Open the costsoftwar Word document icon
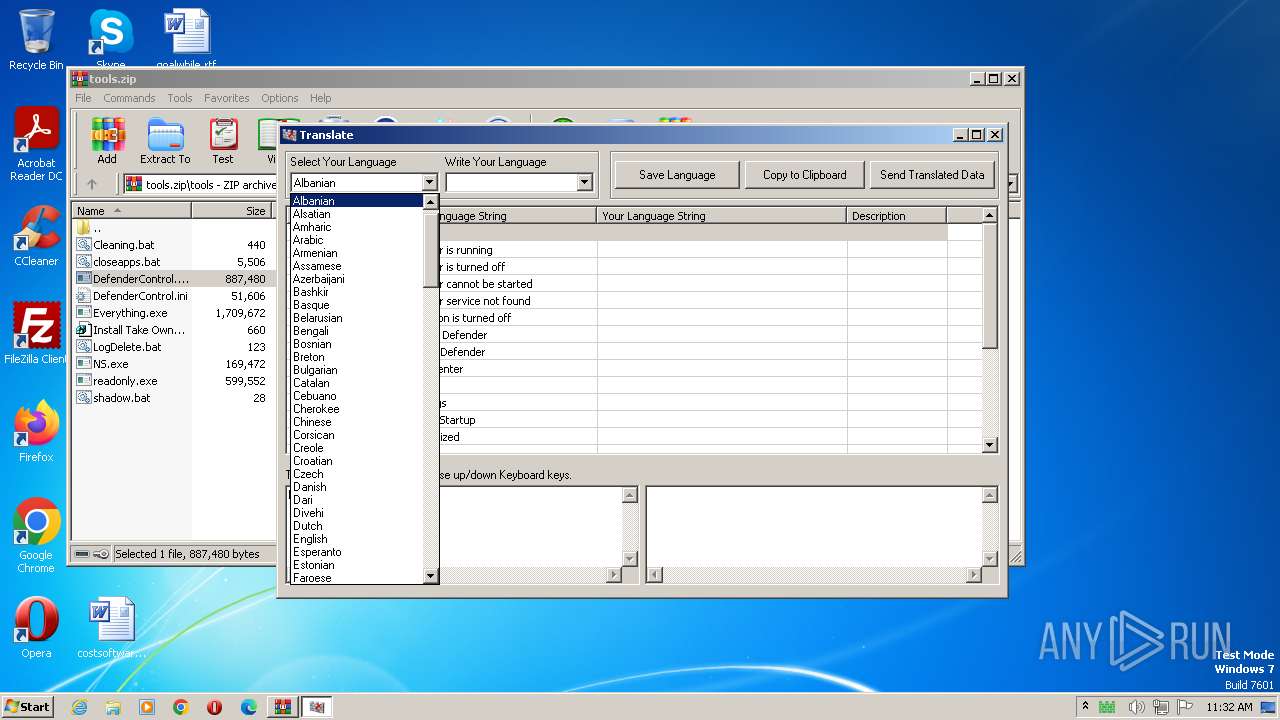 tap(111, 628)
